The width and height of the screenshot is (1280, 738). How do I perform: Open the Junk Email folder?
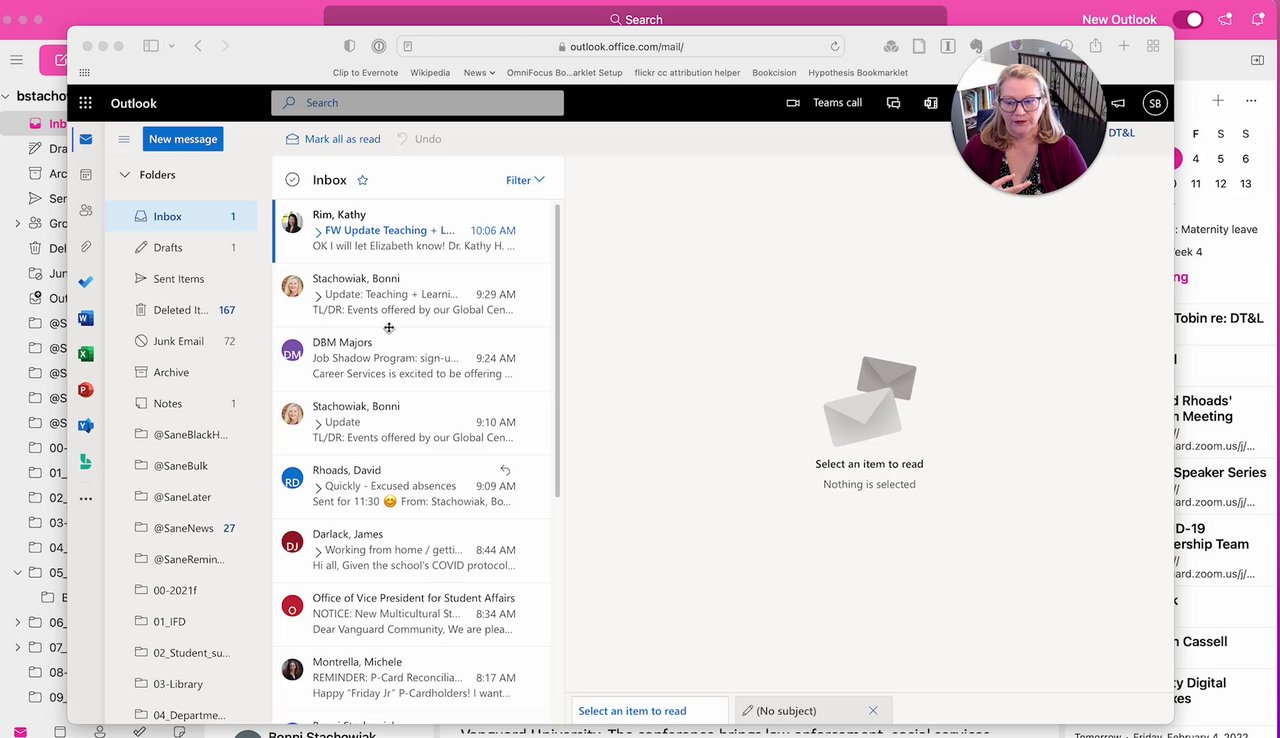181,341
